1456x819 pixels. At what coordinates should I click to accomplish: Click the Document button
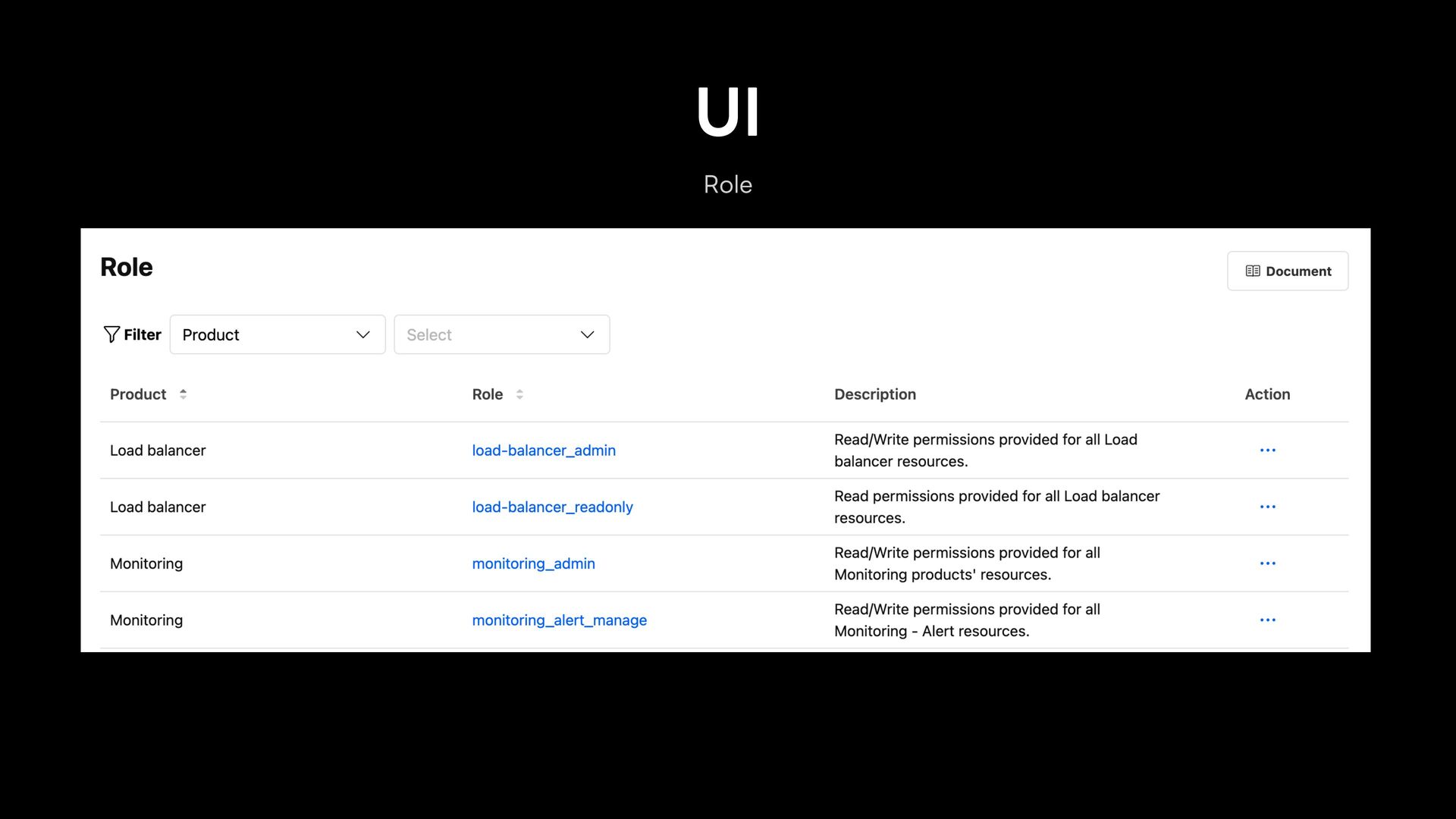click(x=1288, y=271)
